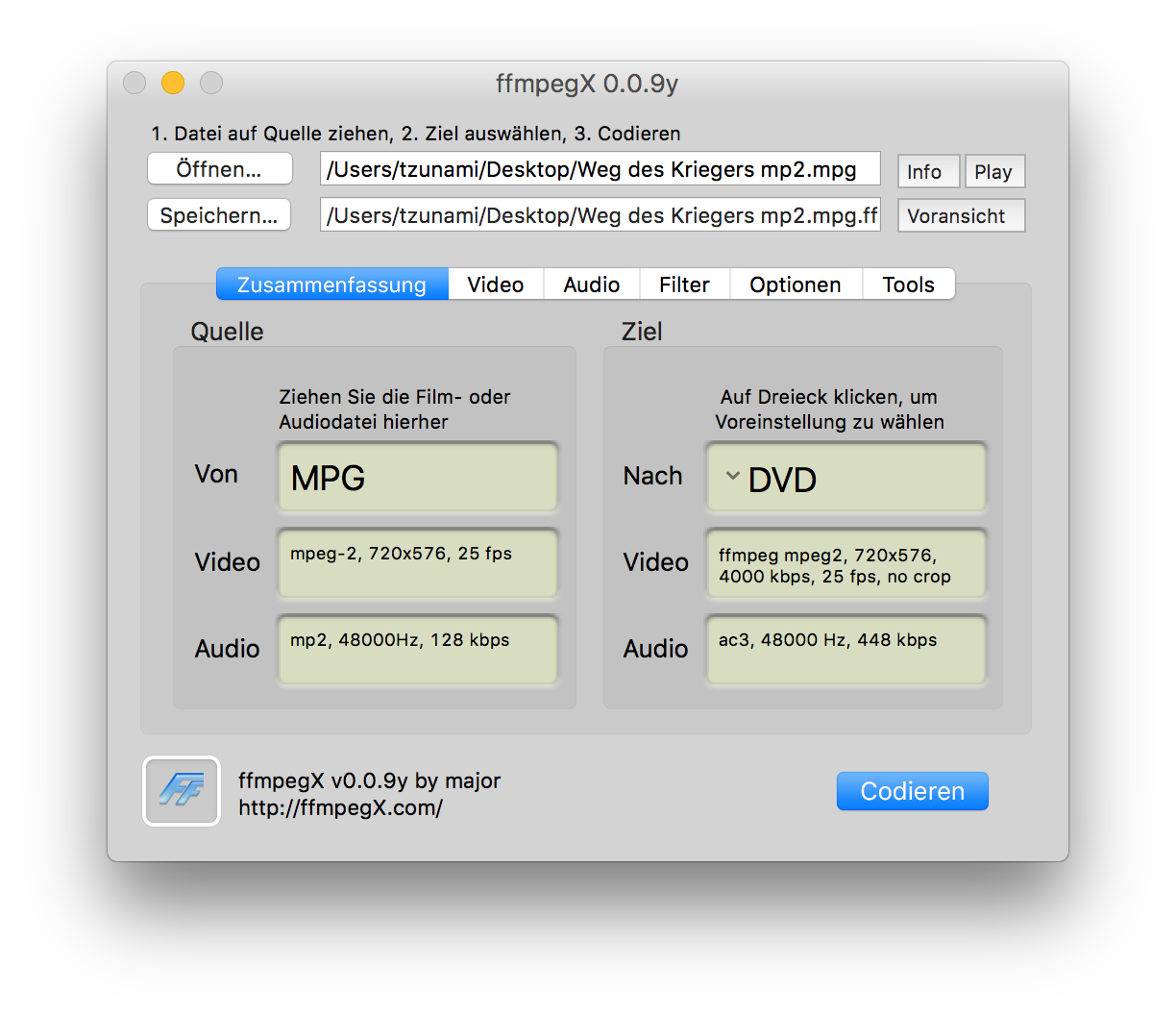Minimize the window with yellow button

173,83
